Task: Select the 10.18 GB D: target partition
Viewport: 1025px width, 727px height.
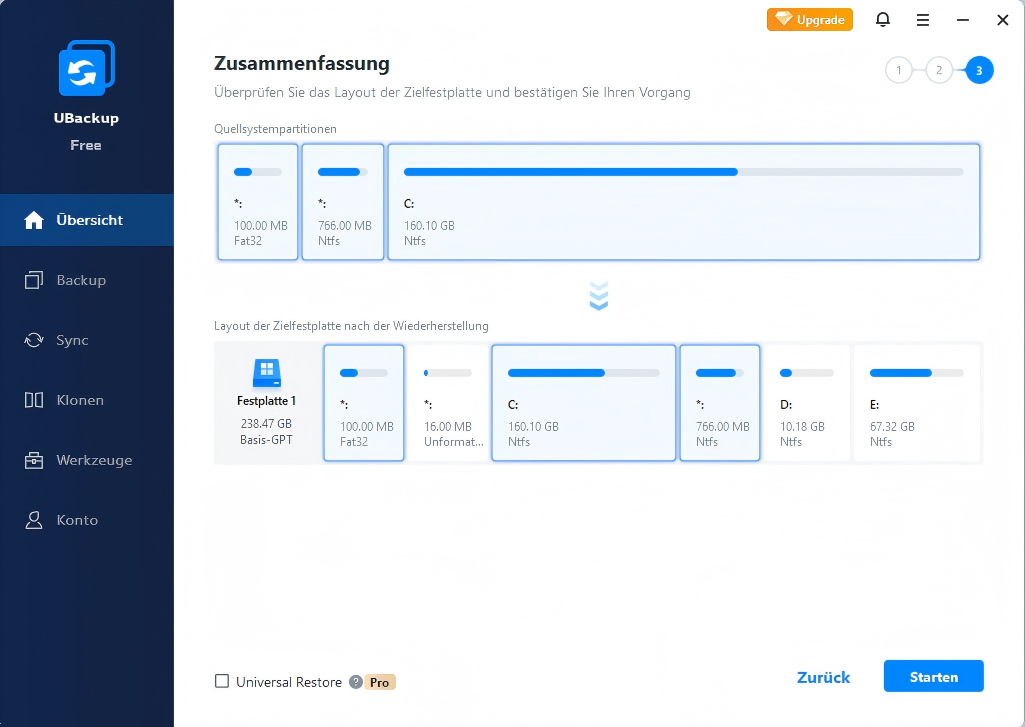Action: pos(806,403)
